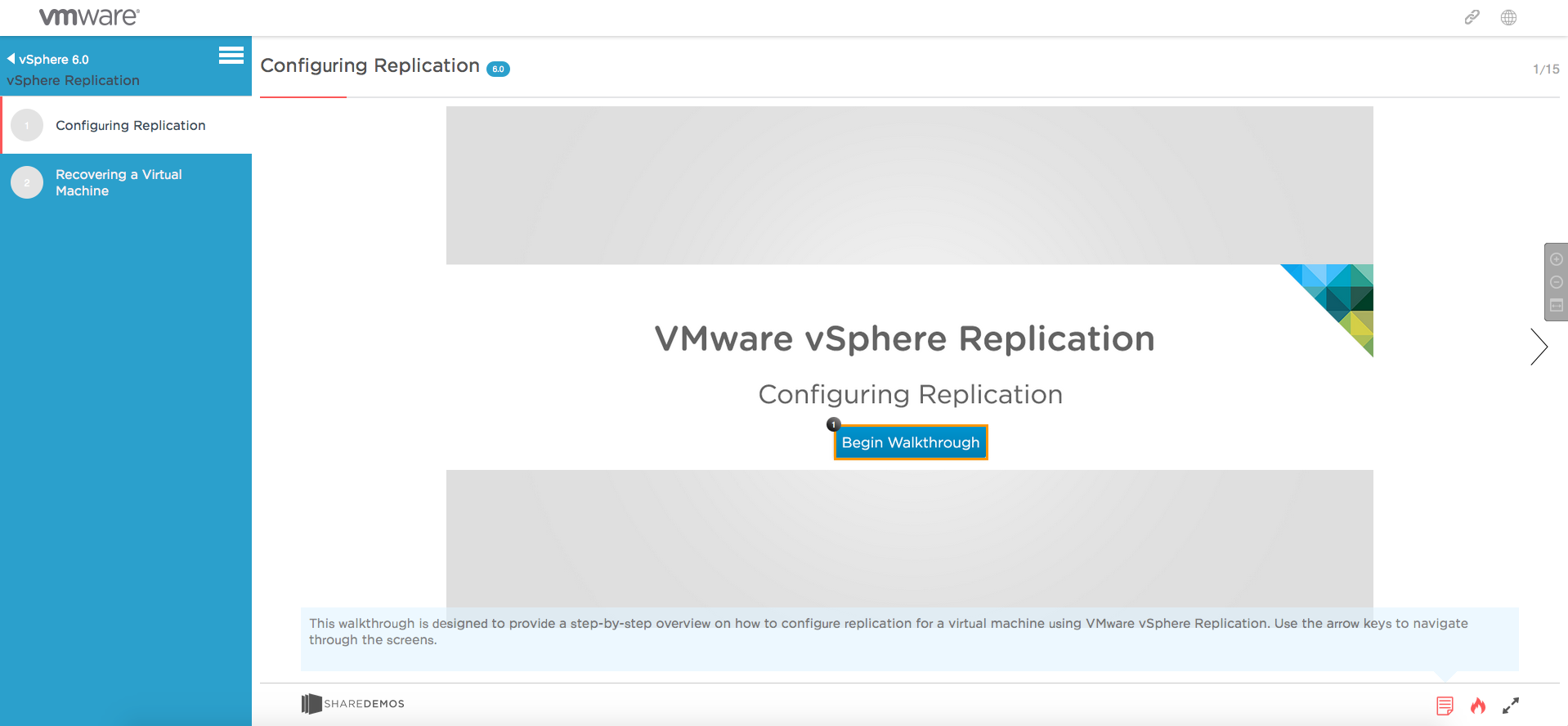Toggle the flame hotspot icon

pos(1478,706)
